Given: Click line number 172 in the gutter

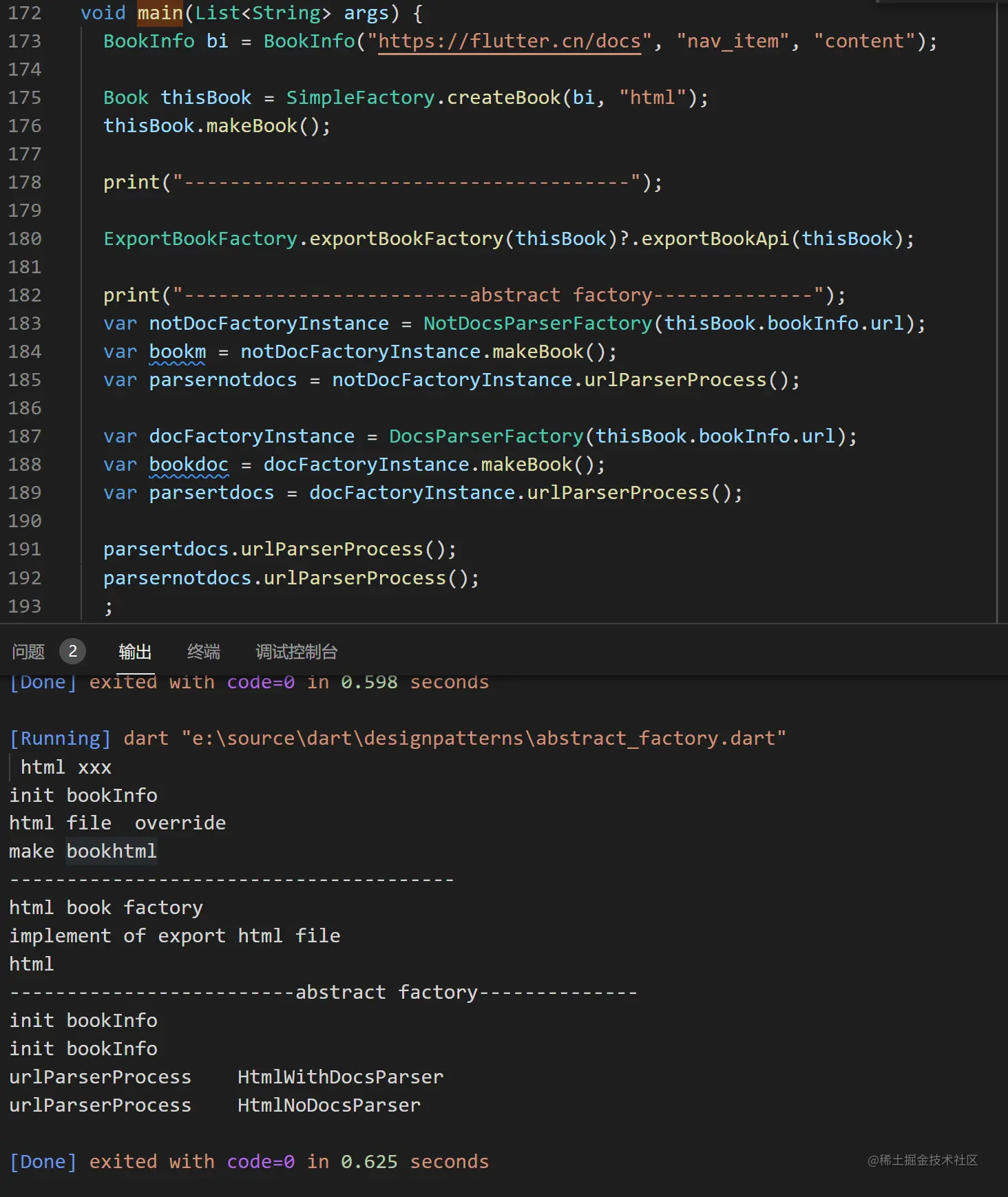Looking at the screenshot, I should point(25,13).
